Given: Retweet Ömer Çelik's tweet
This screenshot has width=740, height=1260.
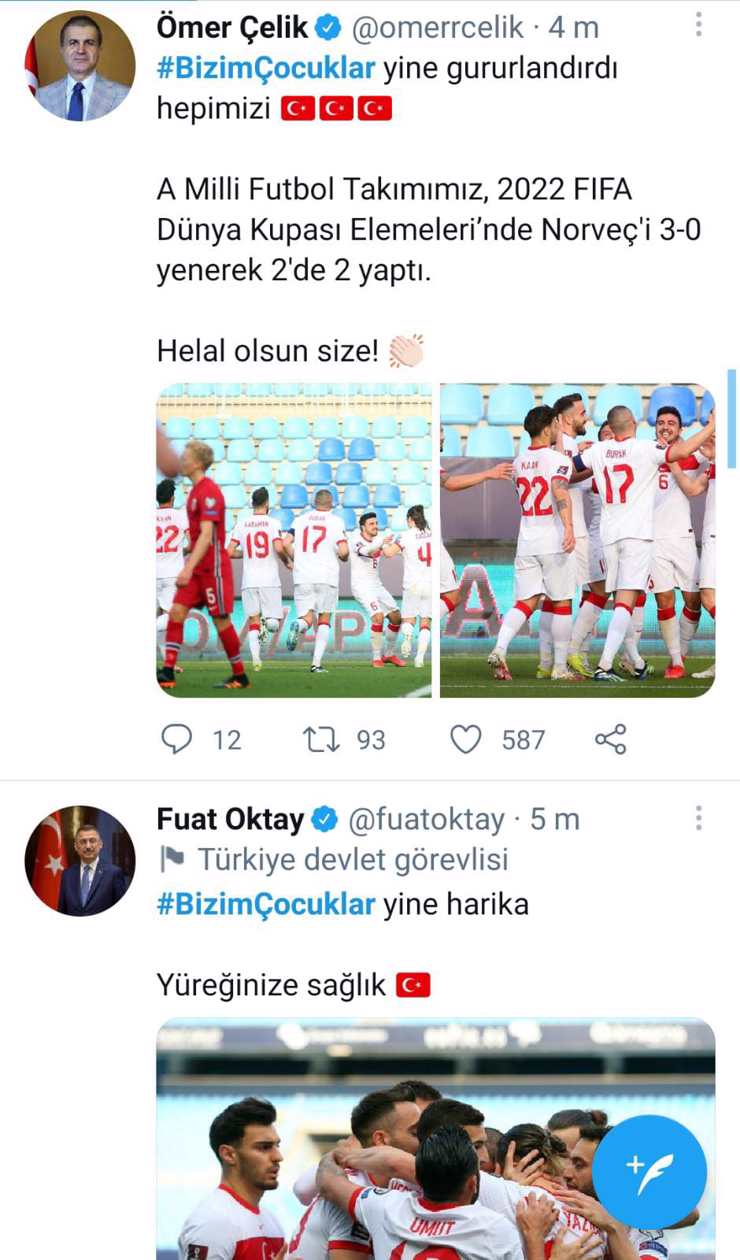Looking at the screenshot, I should point(321,739).
